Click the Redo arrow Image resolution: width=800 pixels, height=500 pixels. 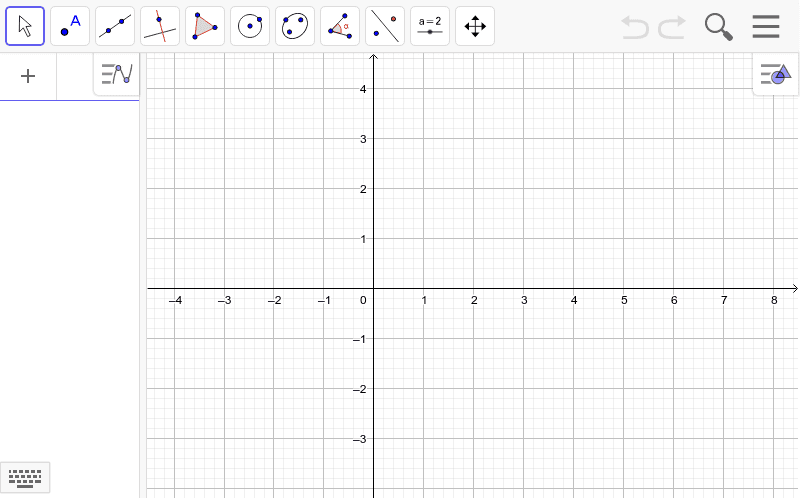[x=672, y=27]
